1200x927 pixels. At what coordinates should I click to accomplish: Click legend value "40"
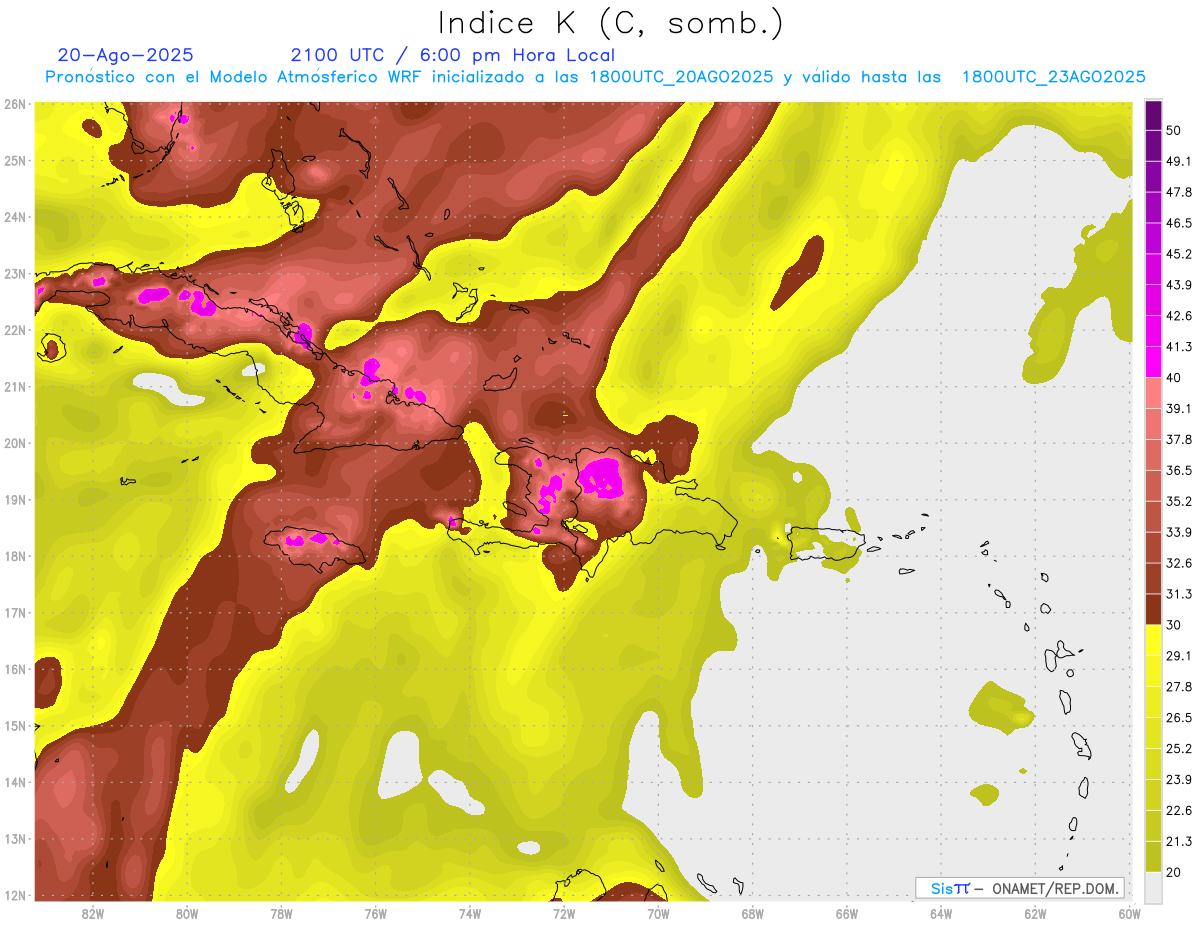[1174, 378]
